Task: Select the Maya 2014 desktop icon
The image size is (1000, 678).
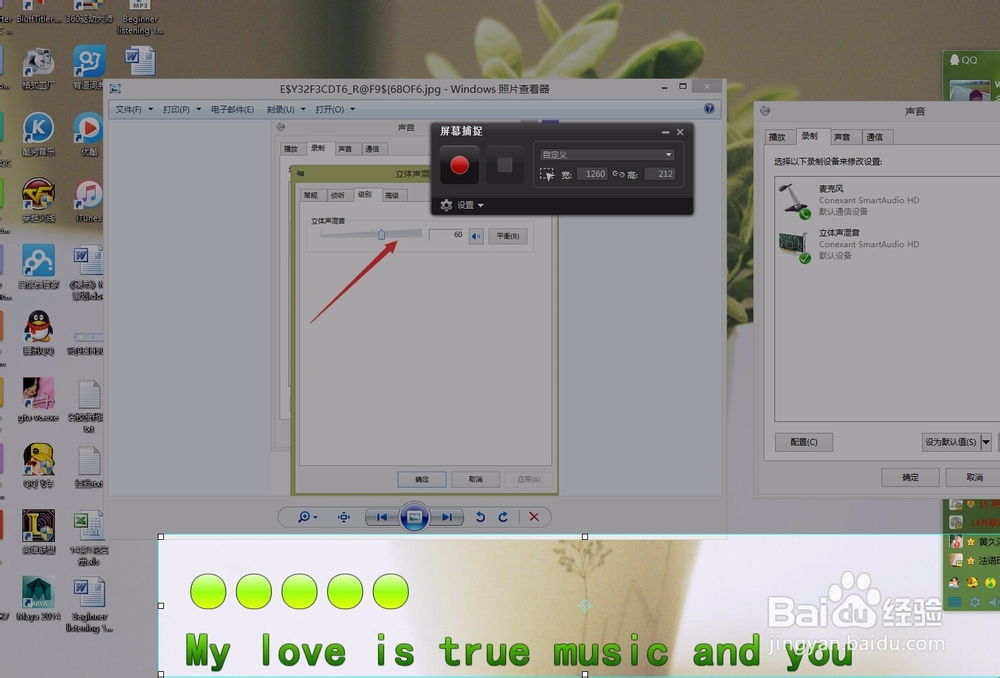Action: pos(38,598)
